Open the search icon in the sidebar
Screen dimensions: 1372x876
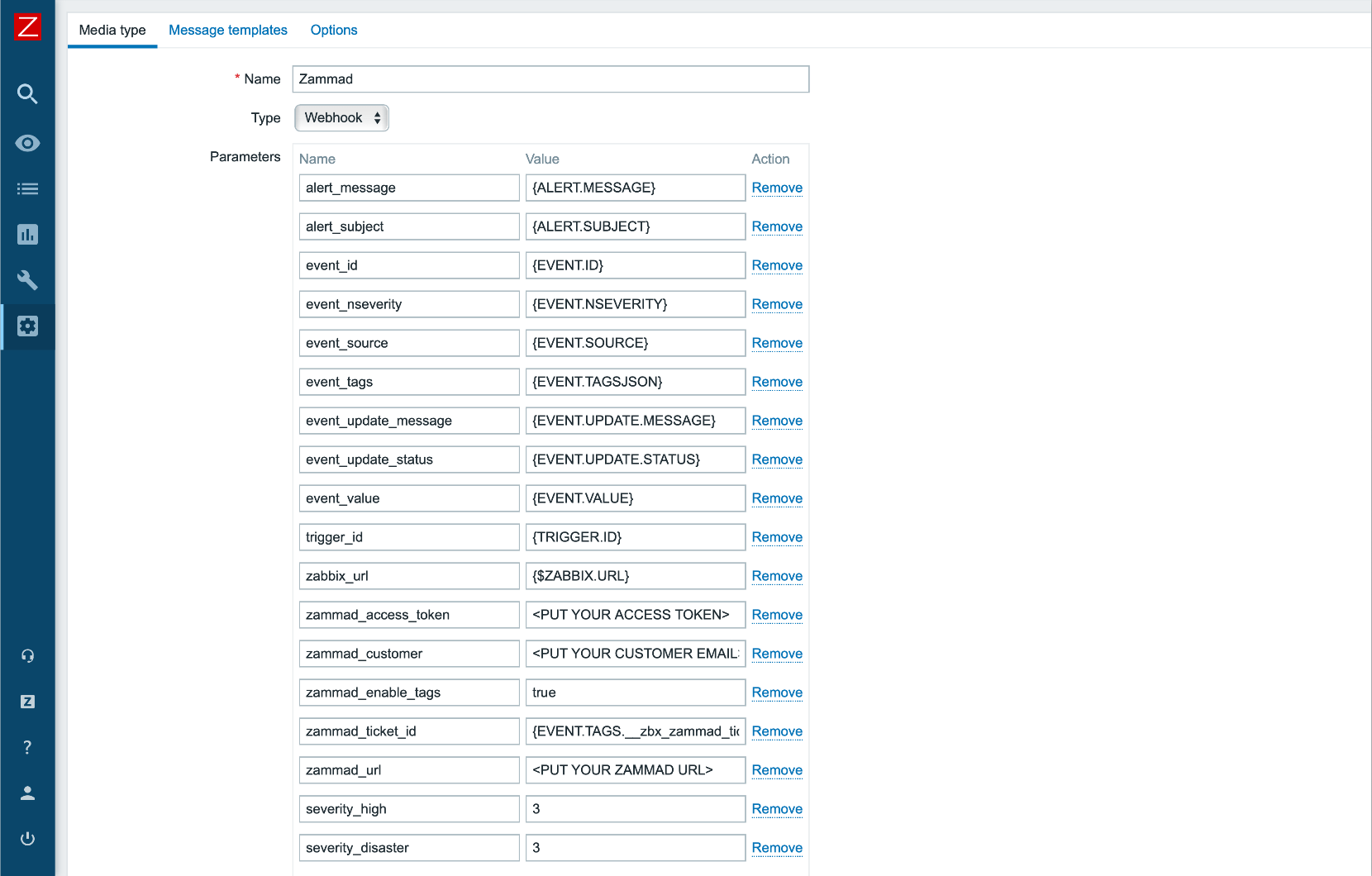[27, 94]
